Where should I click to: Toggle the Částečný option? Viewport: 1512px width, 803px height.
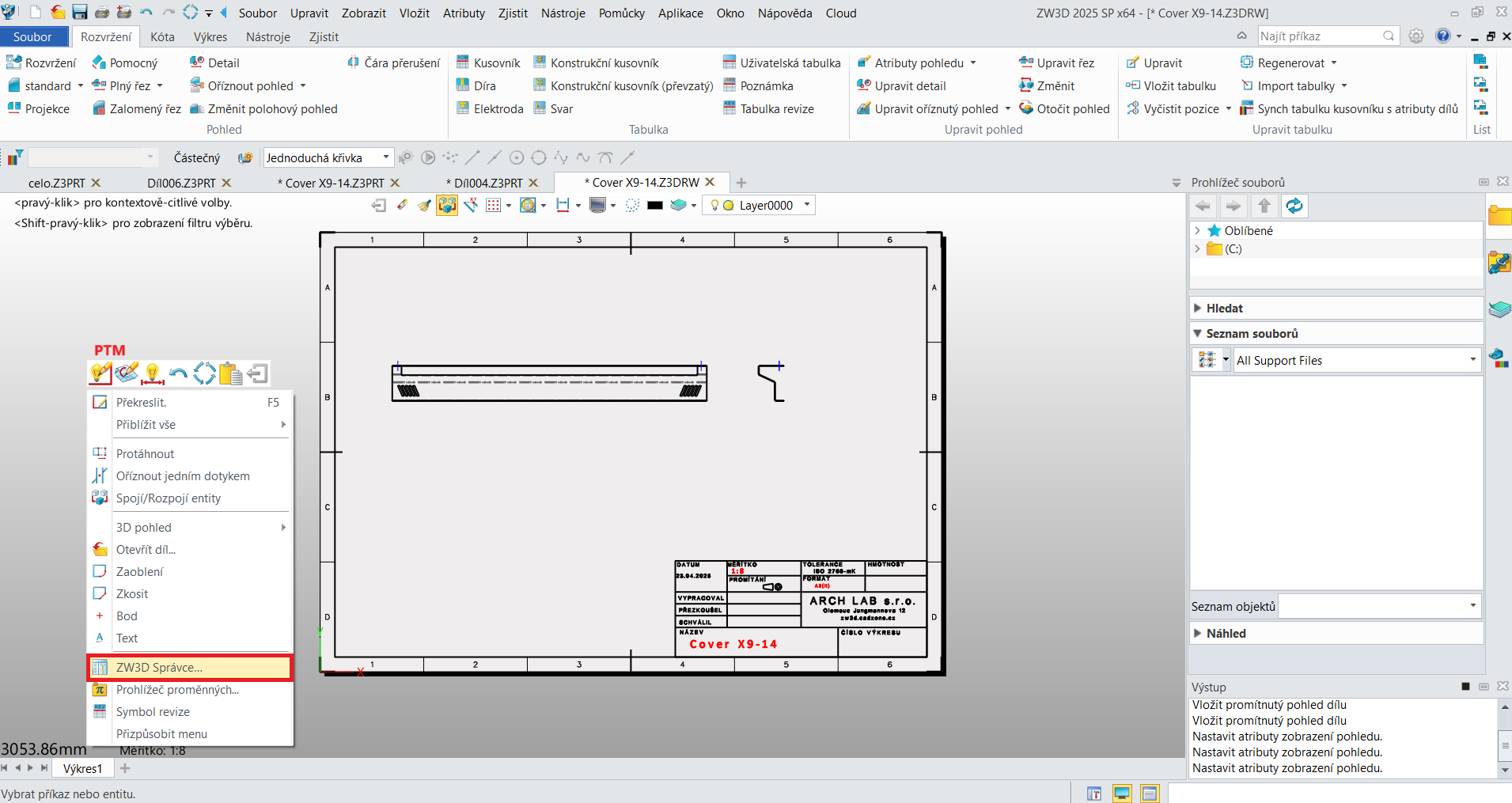click(x=197, y=157)
